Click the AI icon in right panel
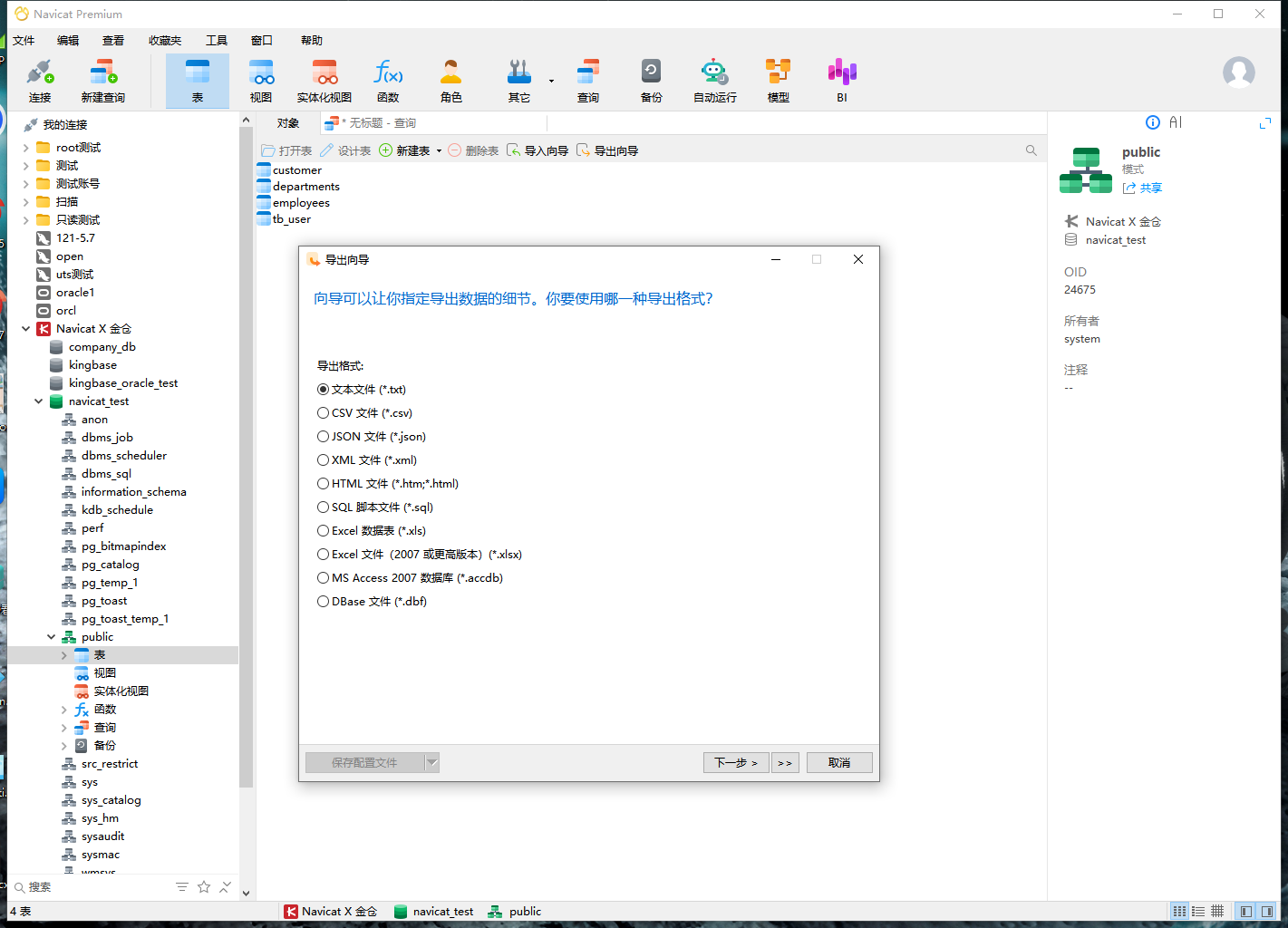Screen dimensions: 1288x928 (1176, 122)
